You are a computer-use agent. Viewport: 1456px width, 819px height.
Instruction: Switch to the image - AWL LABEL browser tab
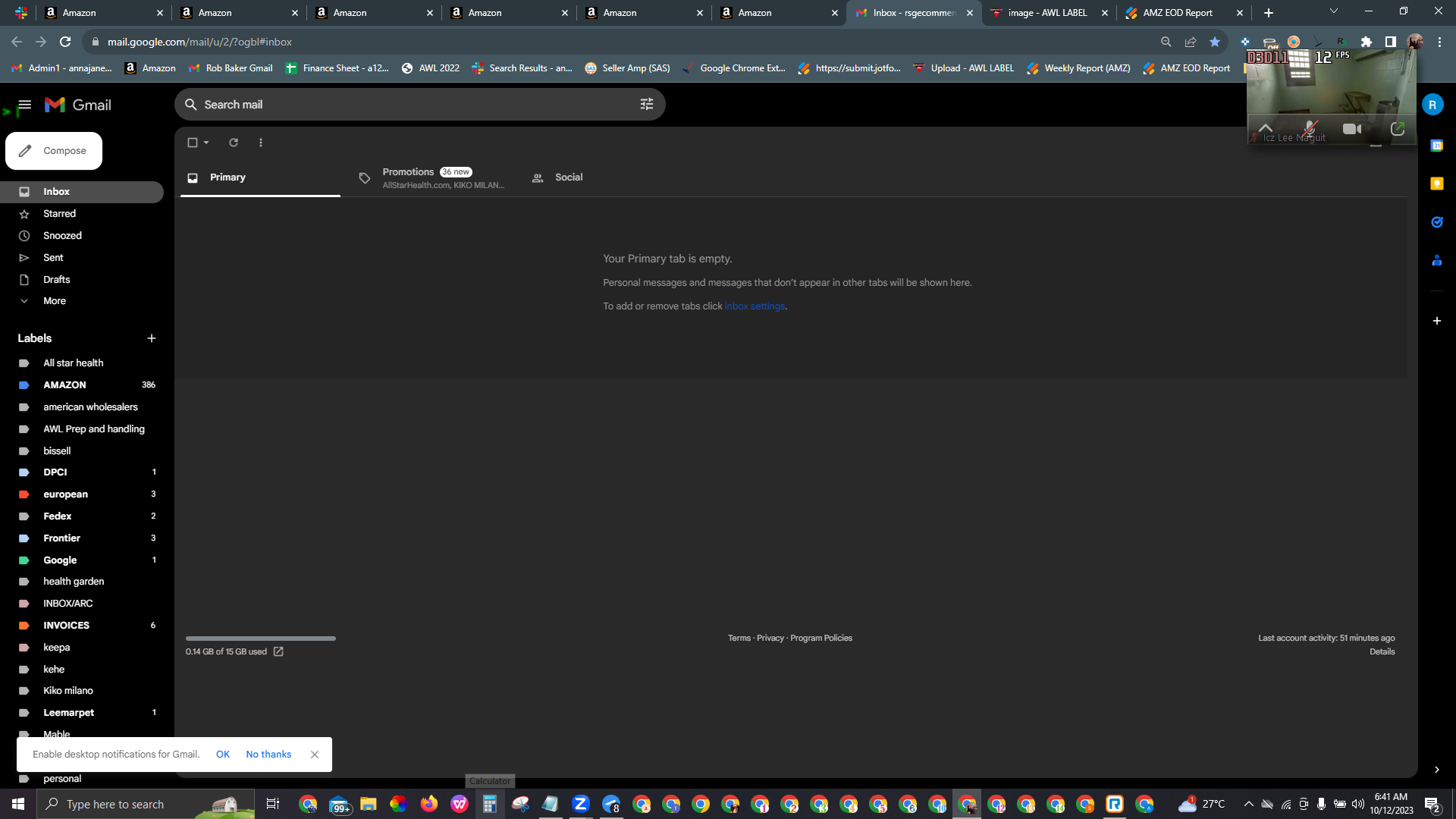click(1049, 13)
